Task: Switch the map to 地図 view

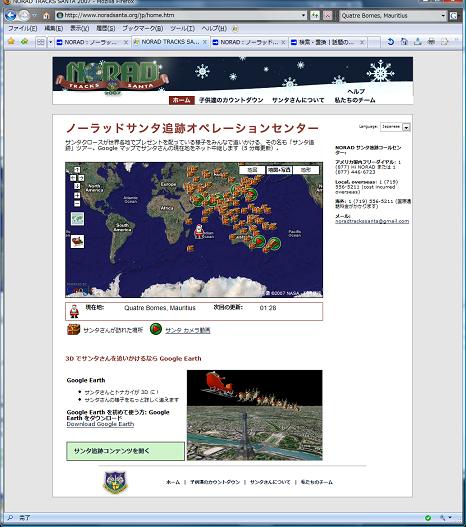Action: click(x=252, y=170)
